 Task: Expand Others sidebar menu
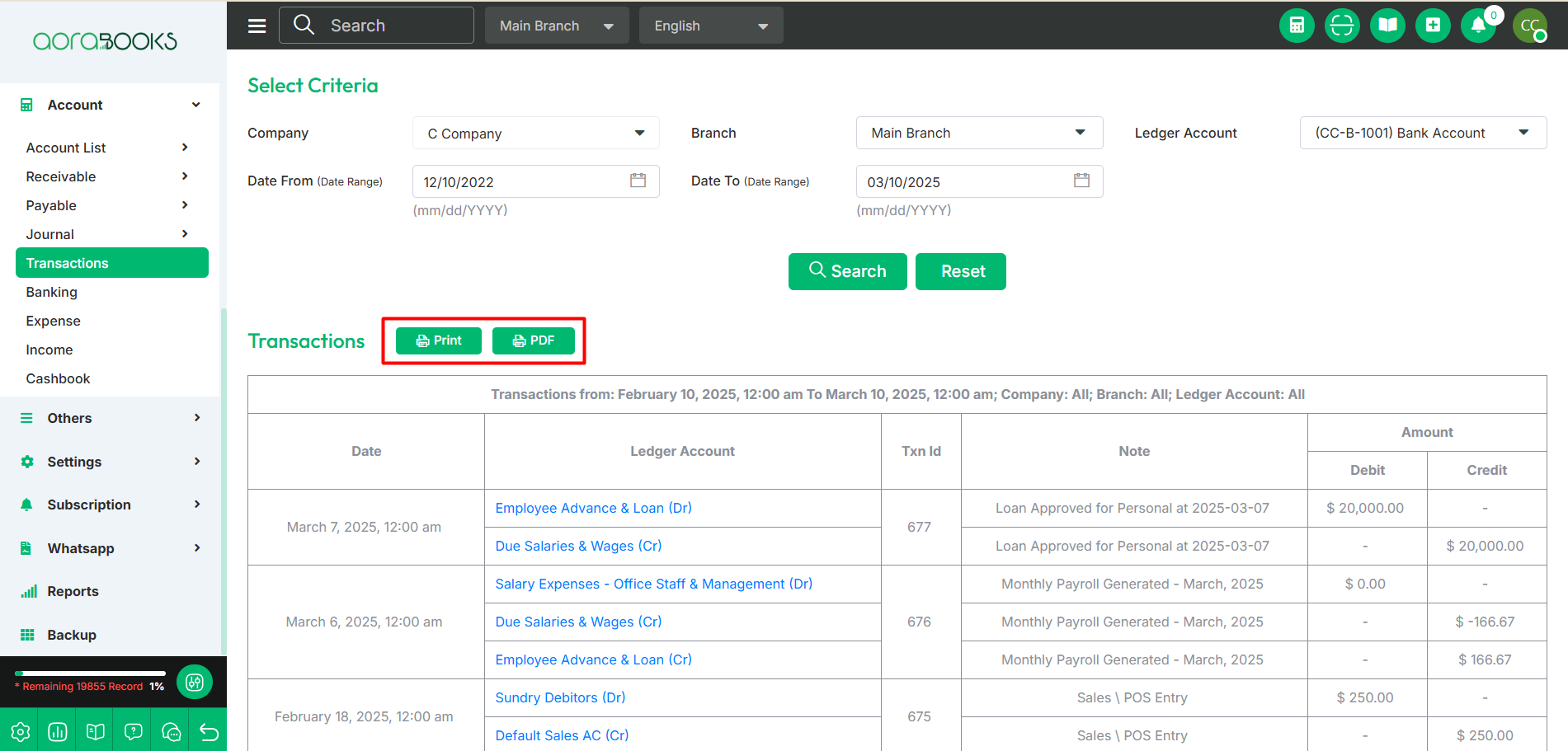[111, 418]
